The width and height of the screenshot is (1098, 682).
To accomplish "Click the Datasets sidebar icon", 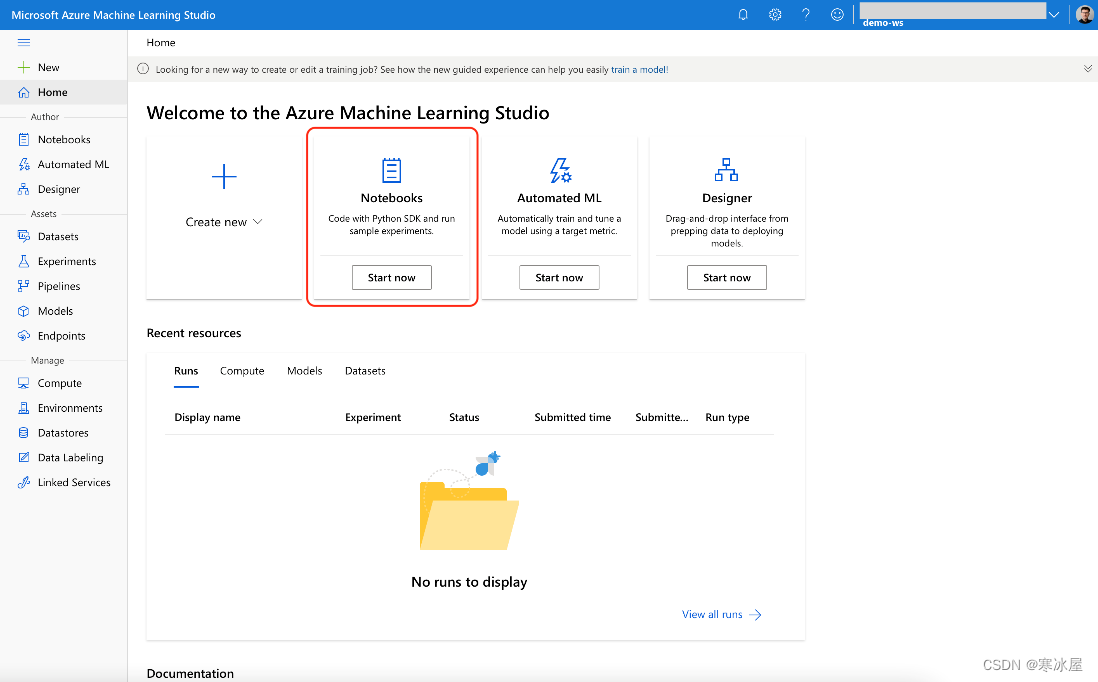I will (24, 237).
